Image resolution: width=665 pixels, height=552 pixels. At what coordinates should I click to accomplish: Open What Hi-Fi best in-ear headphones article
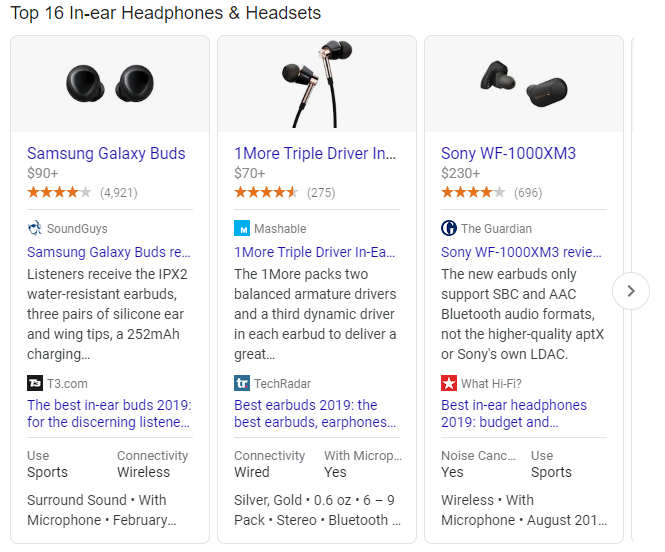[514, 413]
